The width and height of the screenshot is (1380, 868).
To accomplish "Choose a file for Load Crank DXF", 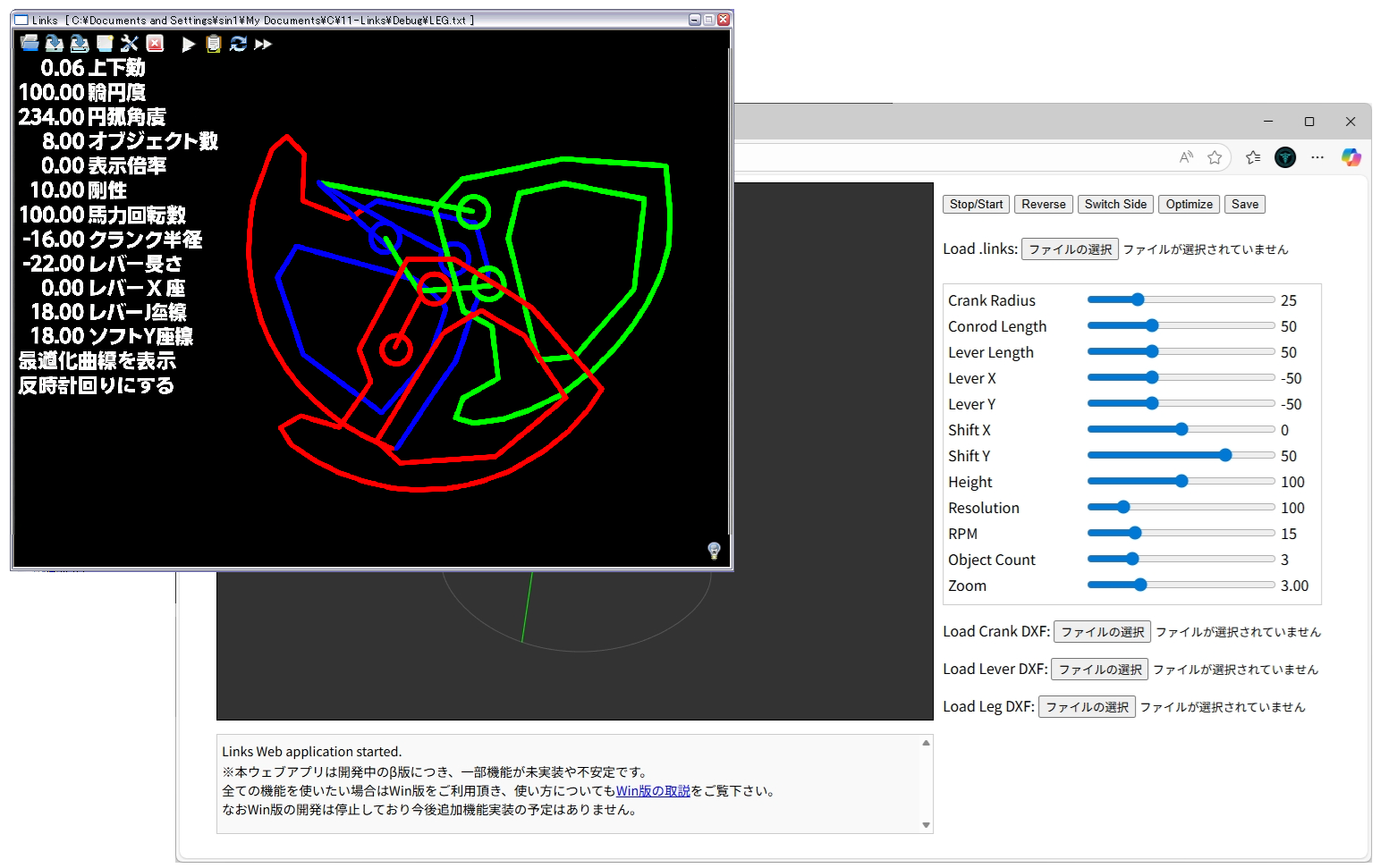I will (x=1102, y=632).
